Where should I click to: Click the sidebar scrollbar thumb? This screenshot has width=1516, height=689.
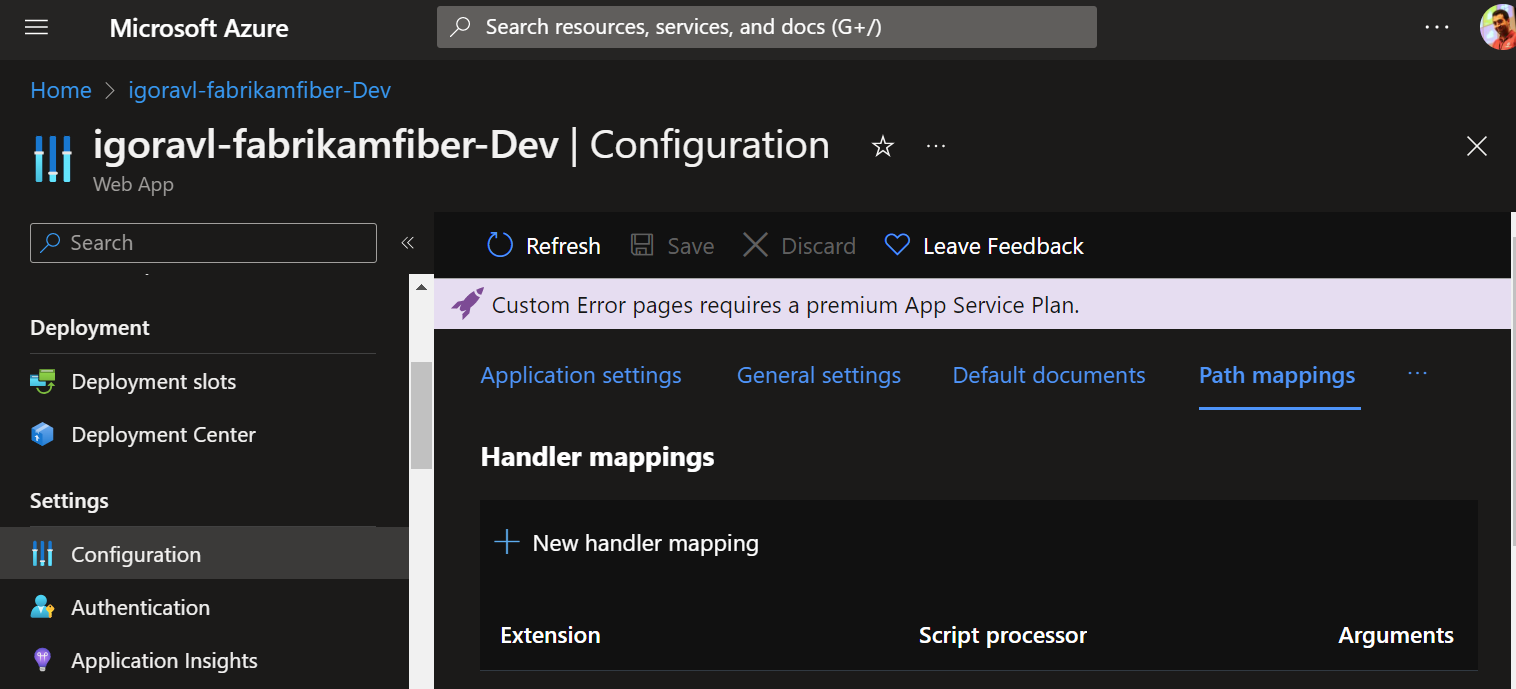pos(421,415)
